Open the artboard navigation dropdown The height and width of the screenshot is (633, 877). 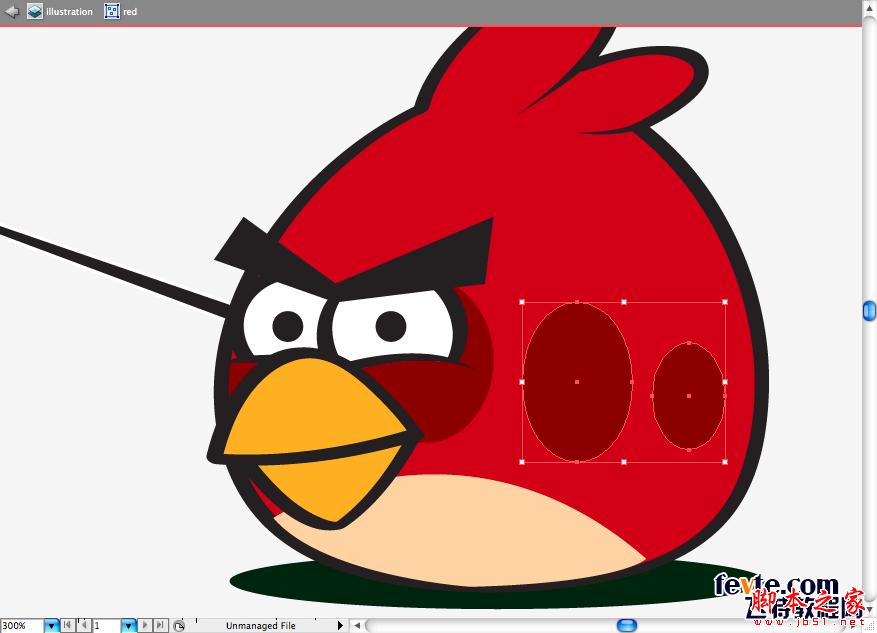pos(129,625)
